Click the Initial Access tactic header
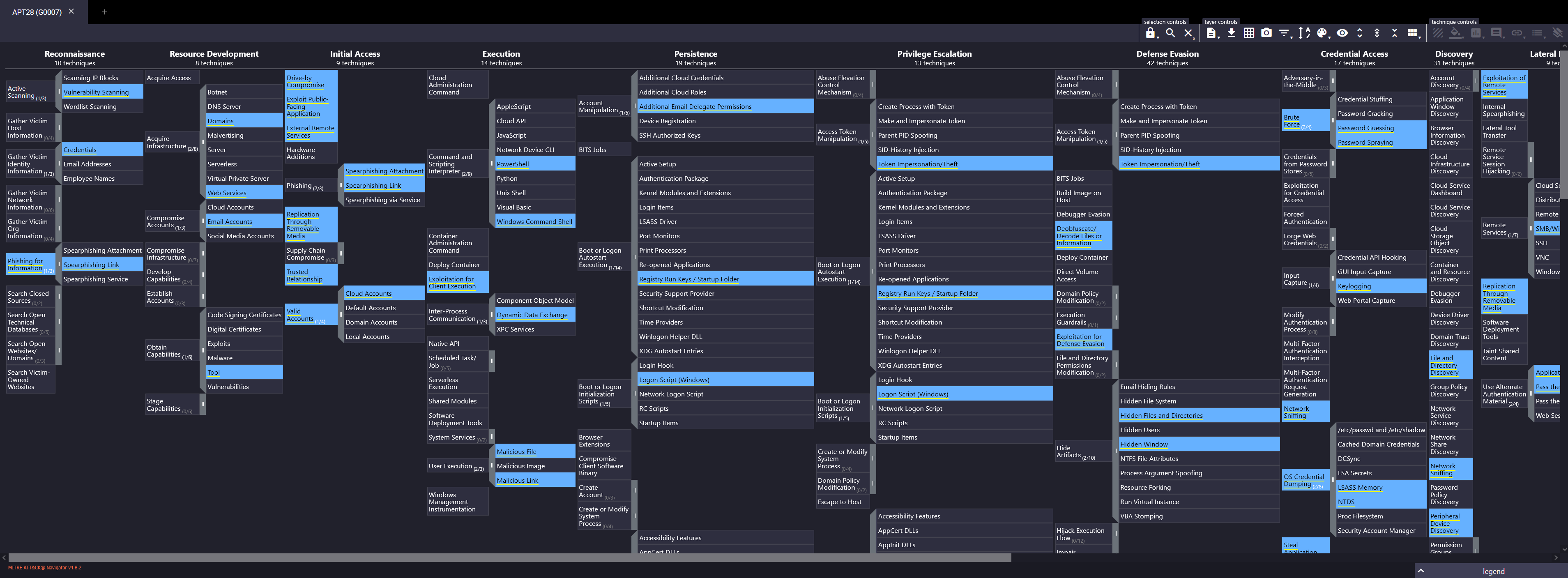This screenshot has height=578, width=1568. 355,53
